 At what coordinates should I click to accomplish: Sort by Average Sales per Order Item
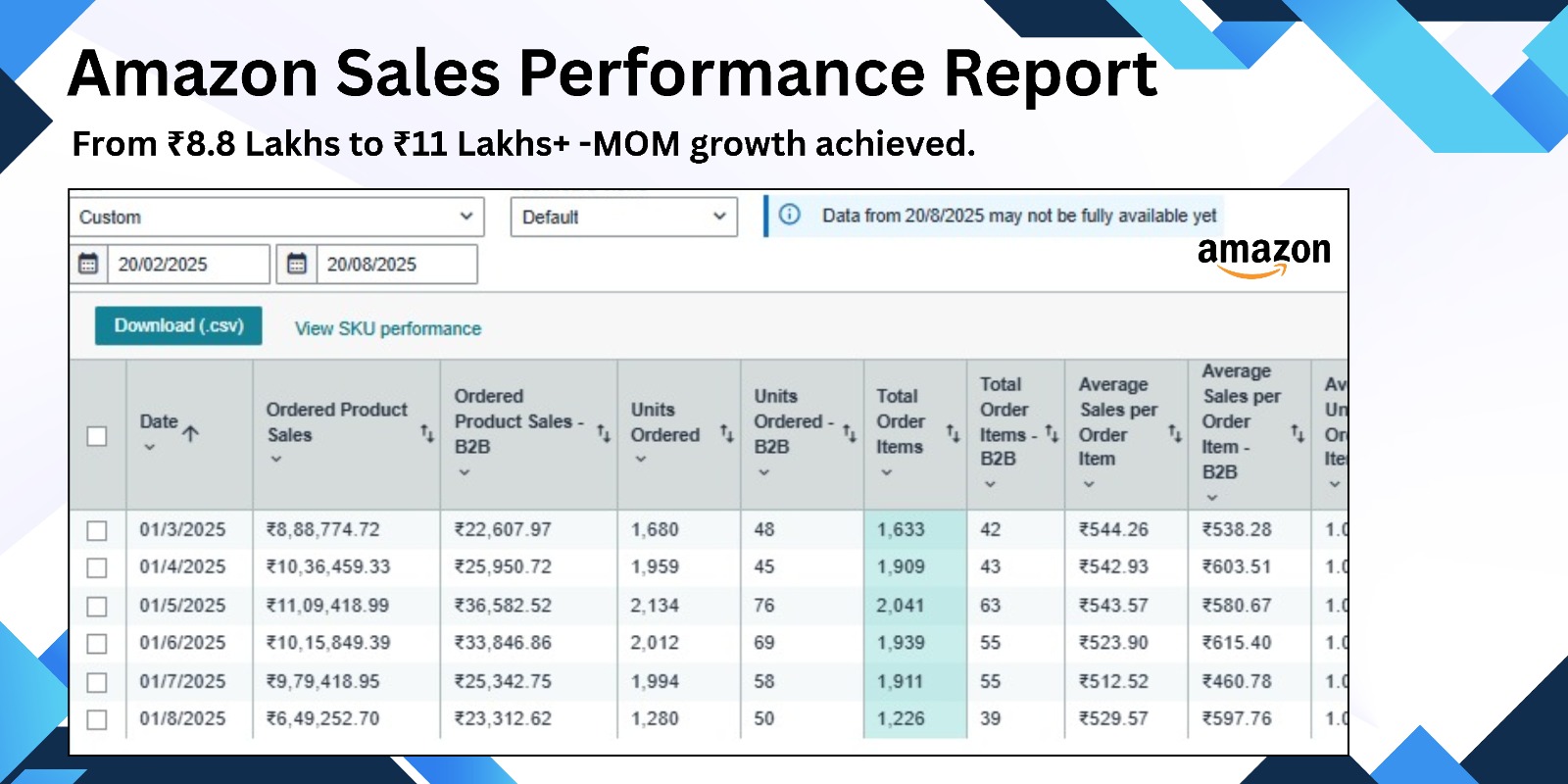point(1175,432)
